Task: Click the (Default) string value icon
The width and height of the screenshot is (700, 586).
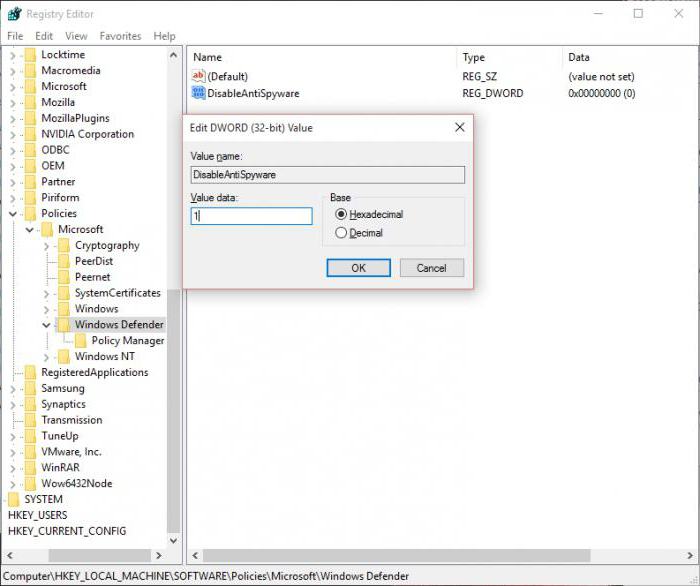Action: tap(198, 76)
